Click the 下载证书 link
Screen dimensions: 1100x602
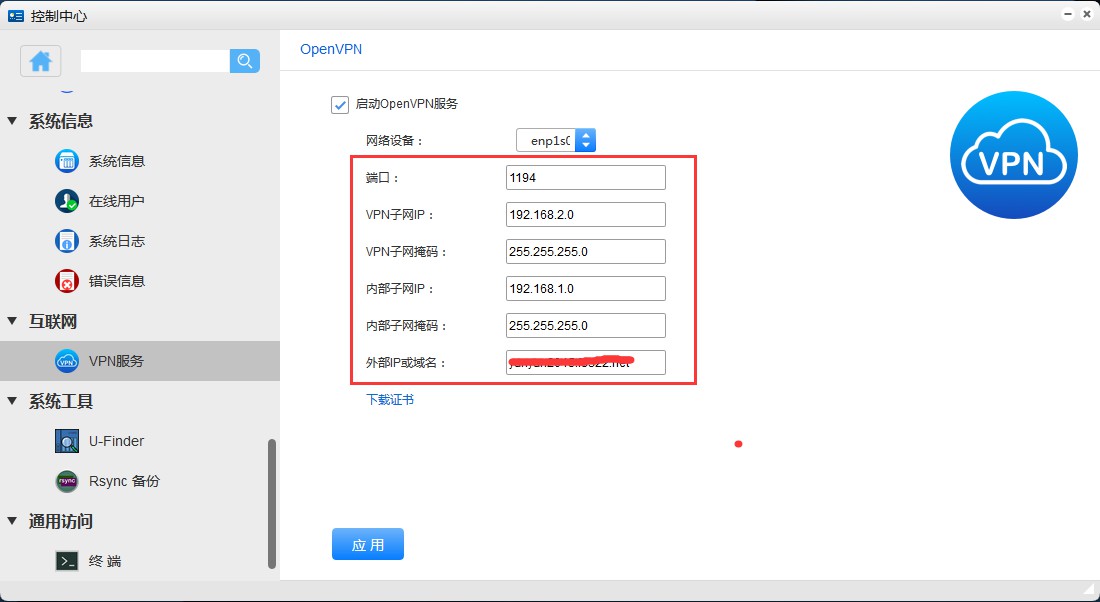pyautogui.click(x=390, y=400)
